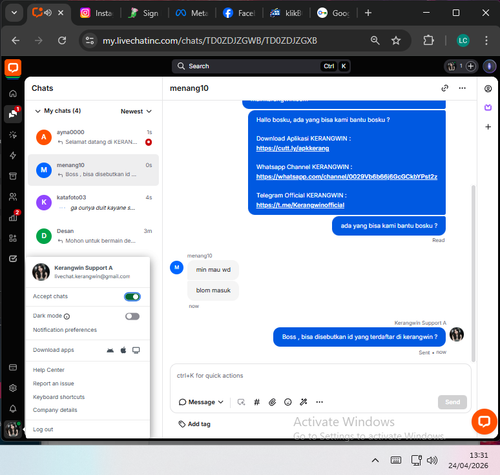Open the Reports chart icon in sidebar
500x475 pixels.
point(13,217)
